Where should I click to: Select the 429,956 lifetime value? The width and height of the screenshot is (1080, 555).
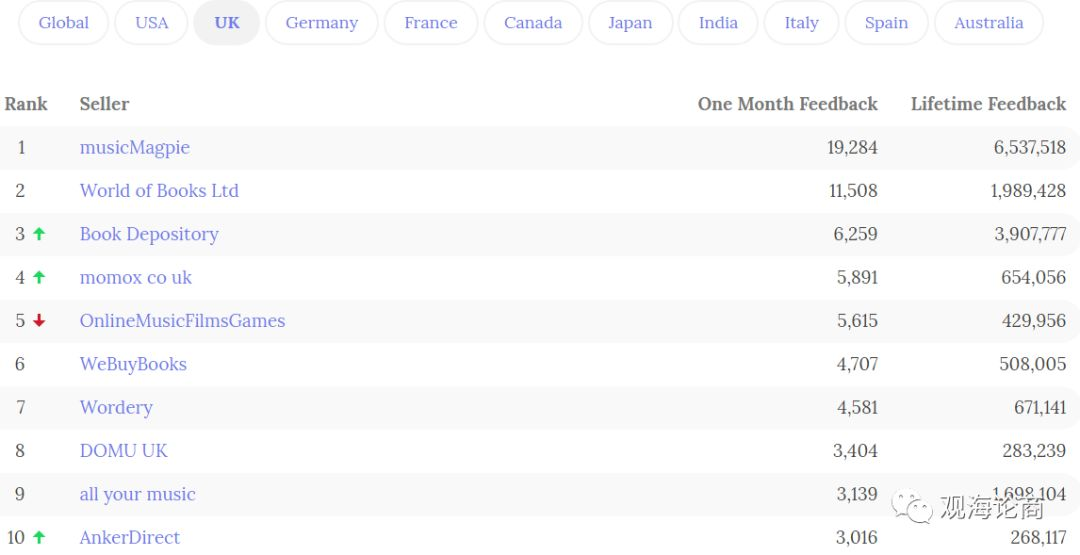[x=1034, y=321]
